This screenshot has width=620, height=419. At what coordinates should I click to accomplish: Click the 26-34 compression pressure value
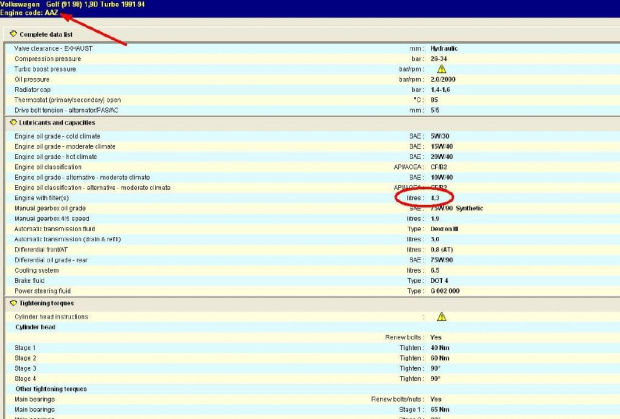tap(439, 59)
